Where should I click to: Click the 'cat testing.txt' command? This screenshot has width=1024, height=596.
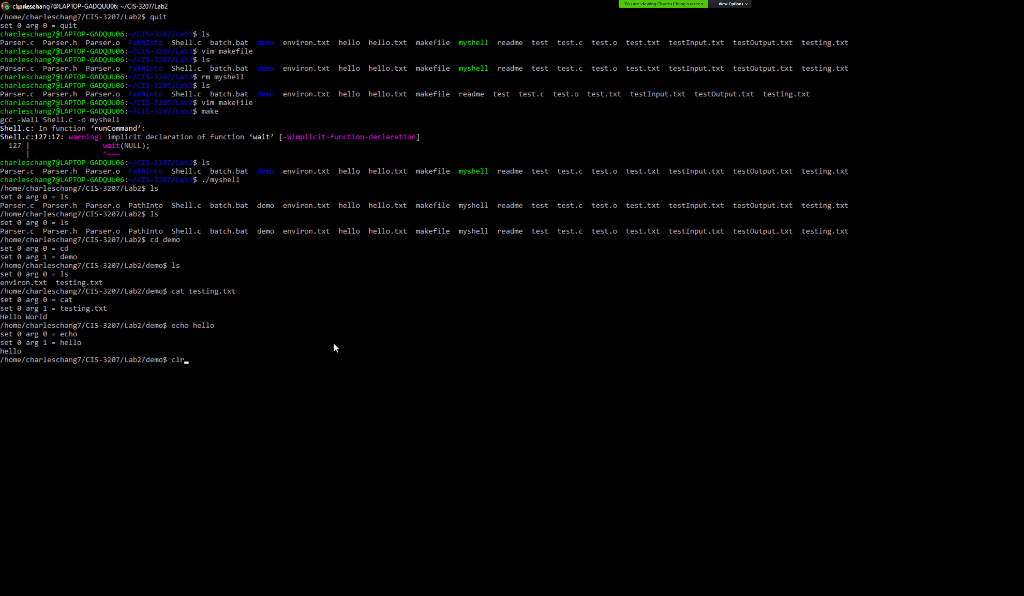tap(203, 291)
